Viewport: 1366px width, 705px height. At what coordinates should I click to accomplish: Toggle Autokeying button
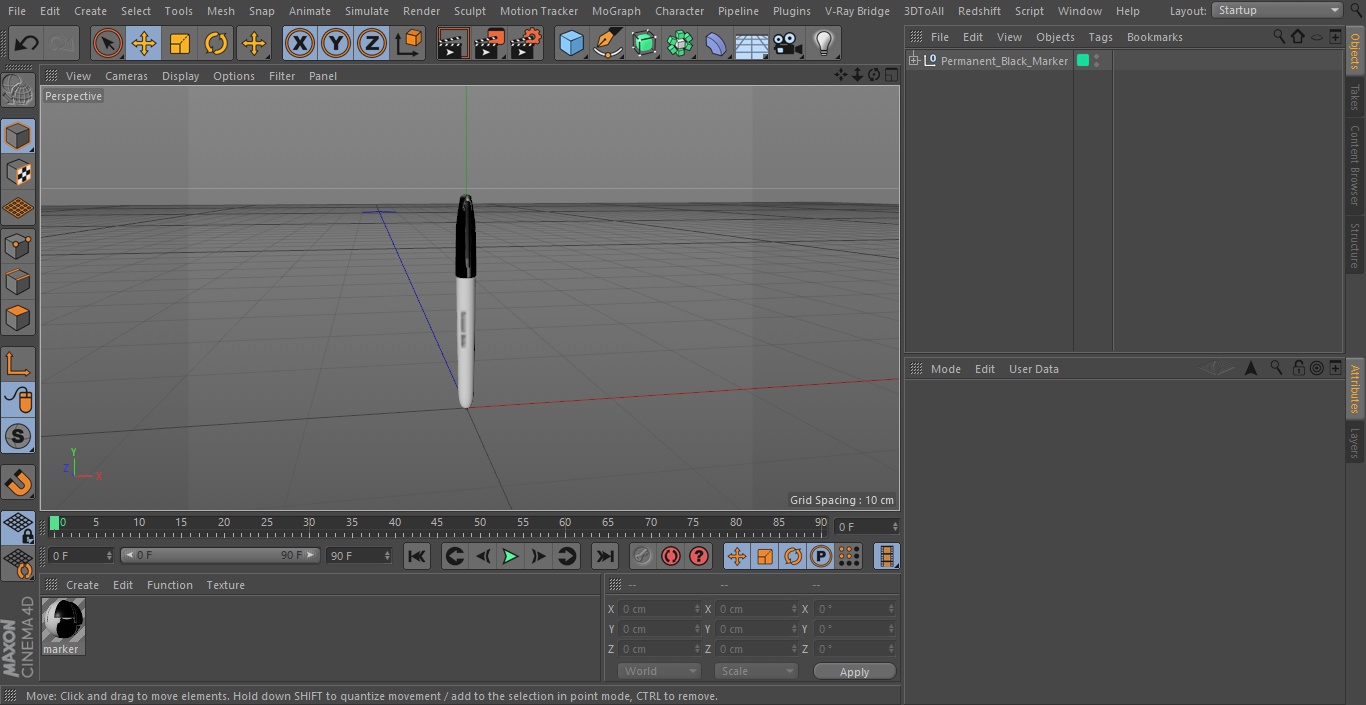click(671, 556)
